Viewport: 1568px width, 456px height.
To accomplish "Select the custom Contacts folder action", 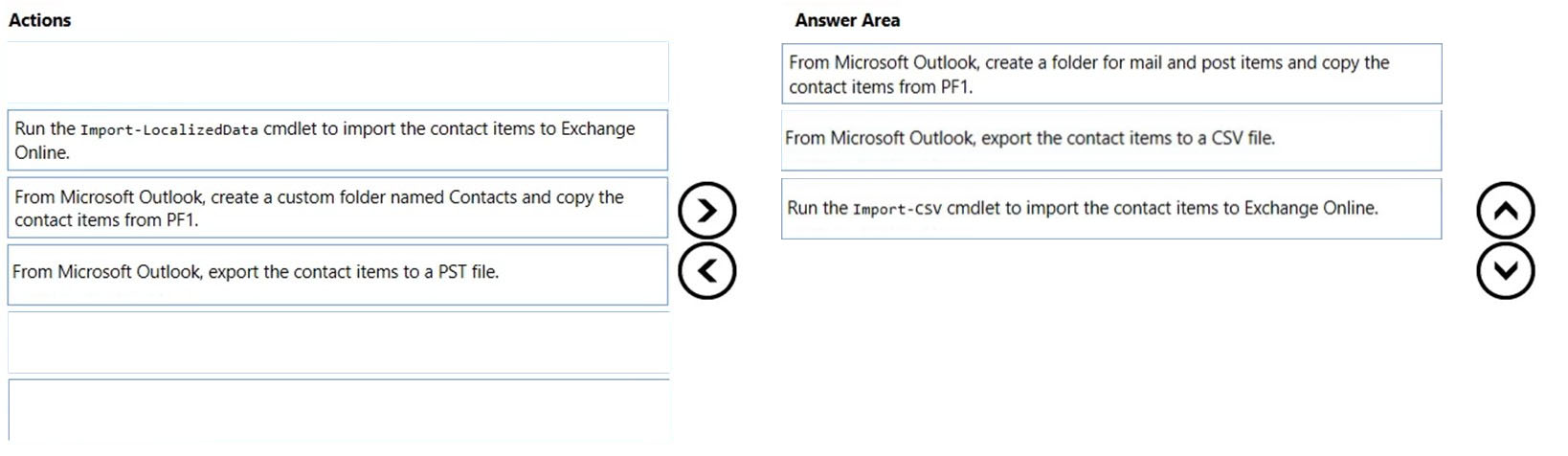I will [338, 208].
